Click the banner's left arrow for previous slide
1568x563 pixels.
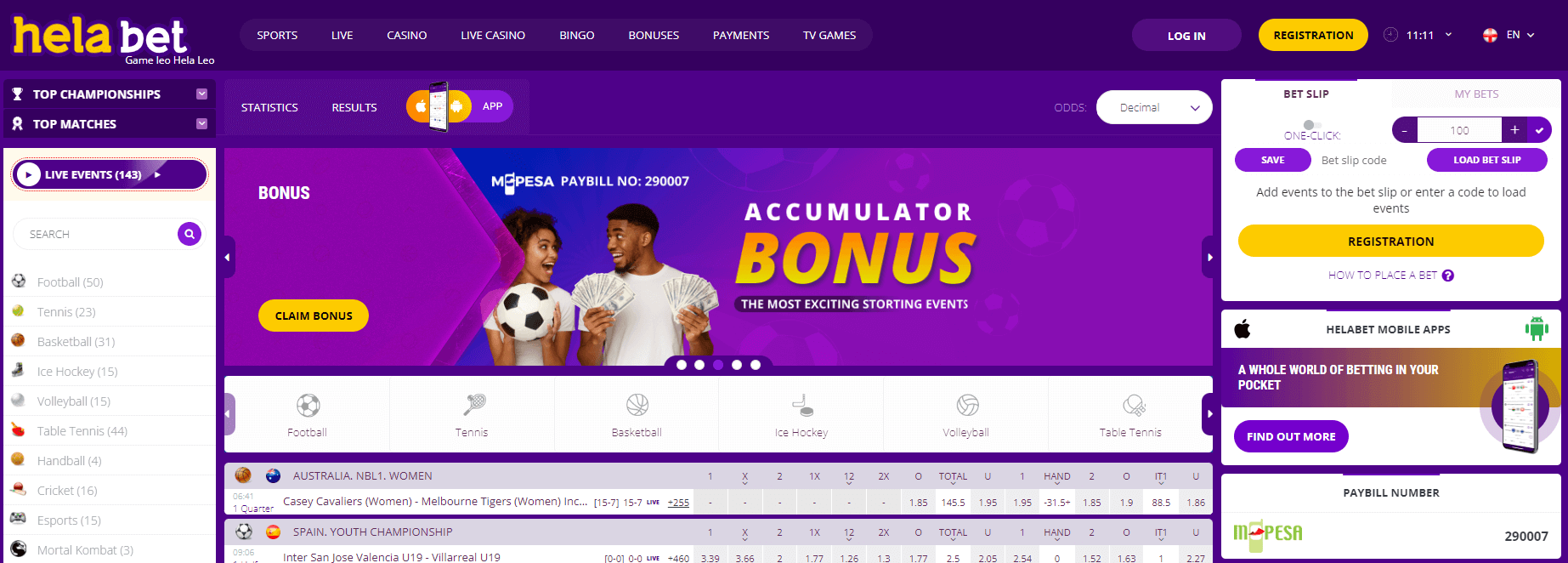pos(228,257)
